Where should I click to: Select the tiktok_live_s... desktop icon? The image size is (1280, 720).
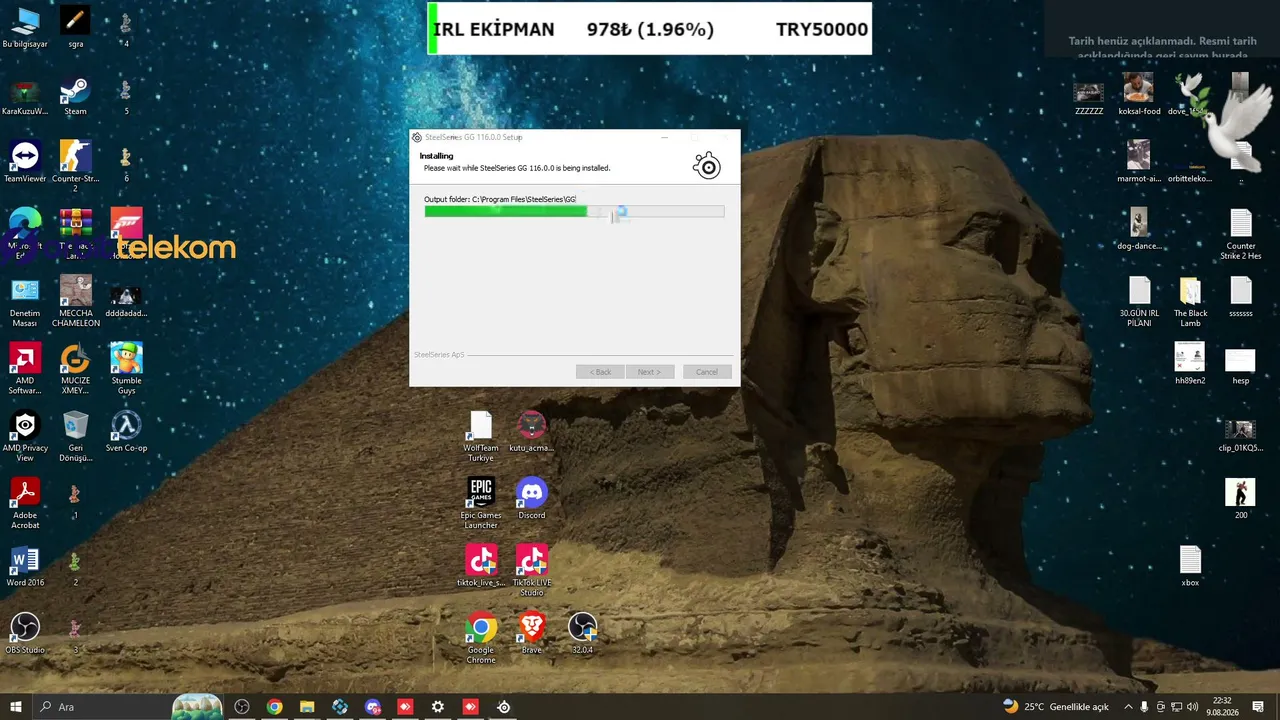[481, 566]
